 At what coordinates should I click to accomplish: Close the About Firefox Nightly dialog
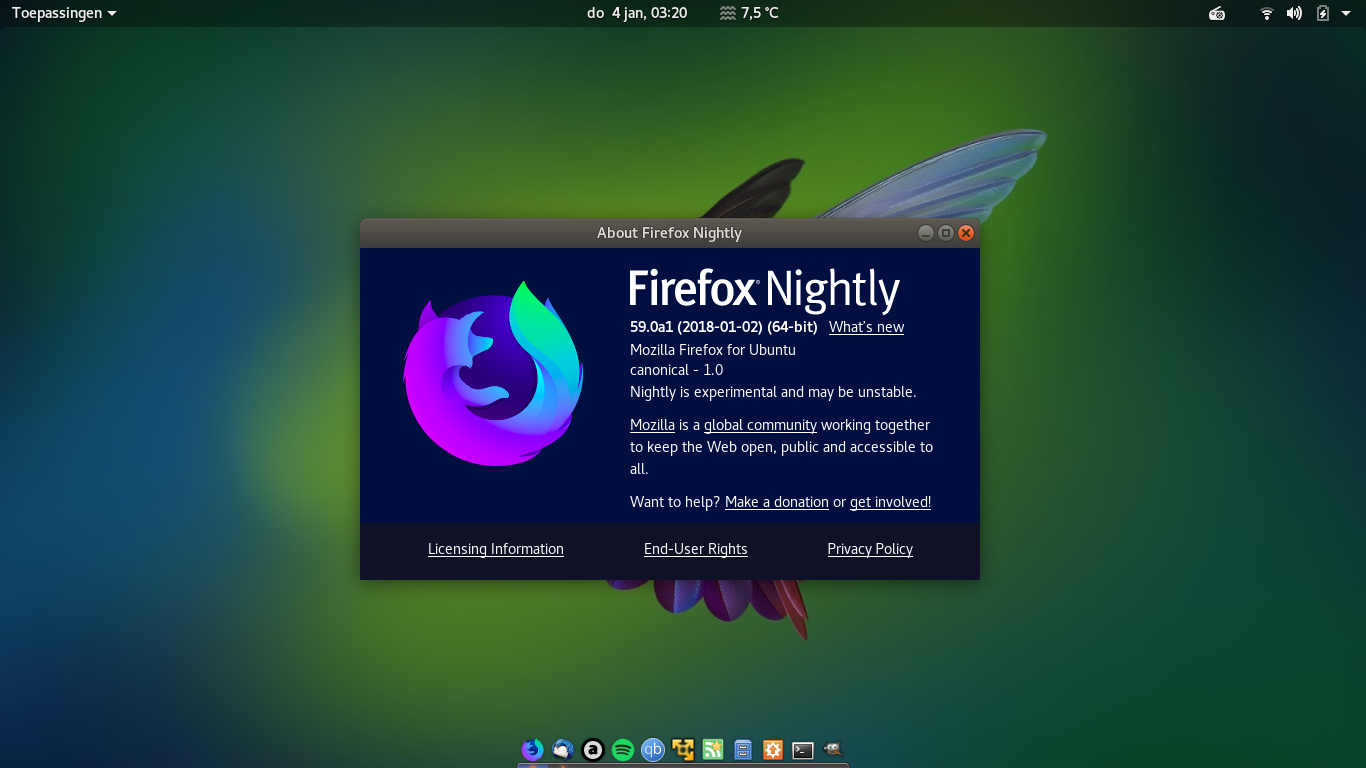(966, 233)
